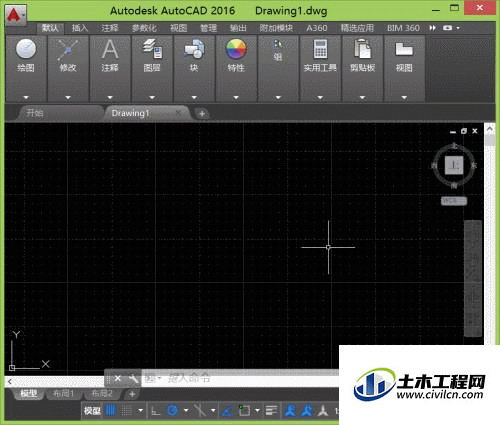Switch to the 模型 layout tab
The image size is (500, 425).
[x=29, y=394]
